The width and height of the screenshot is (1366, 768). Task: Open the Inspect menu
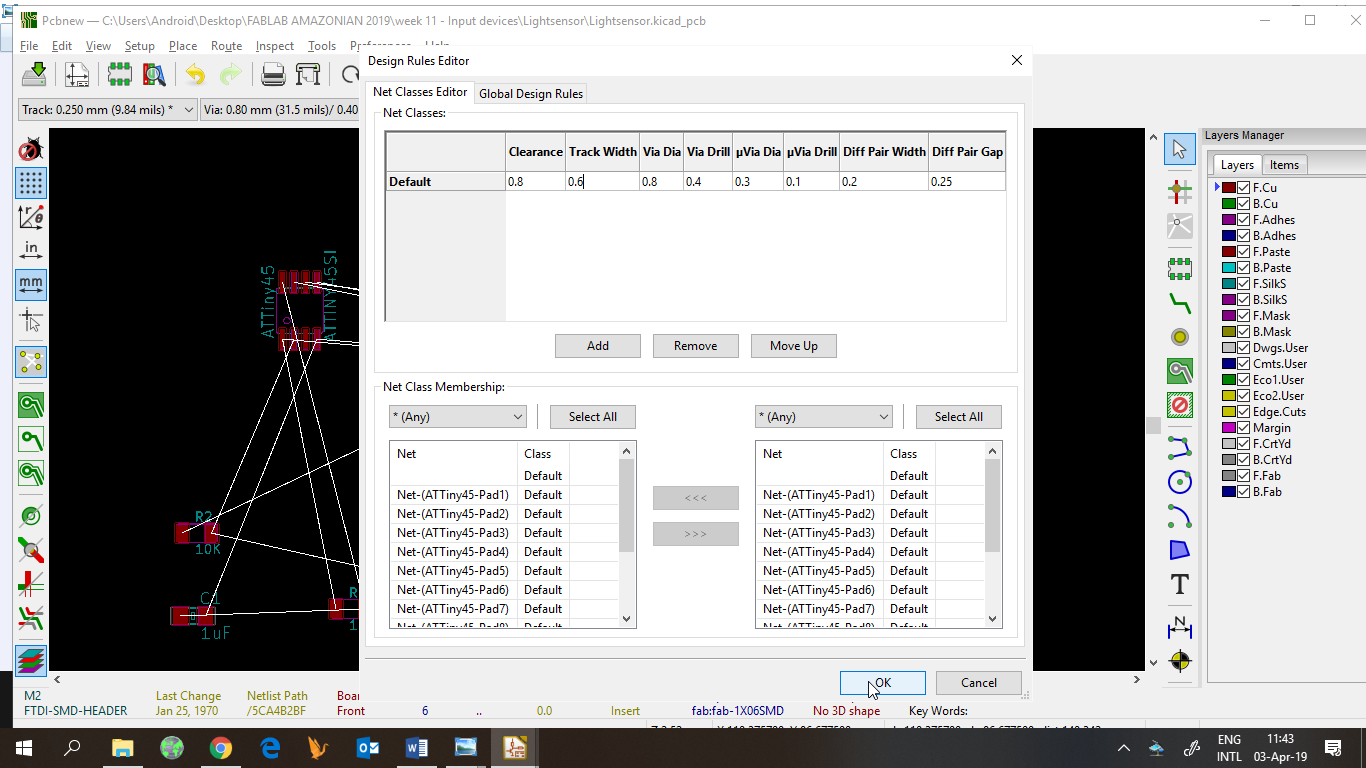tap(275, 46)
